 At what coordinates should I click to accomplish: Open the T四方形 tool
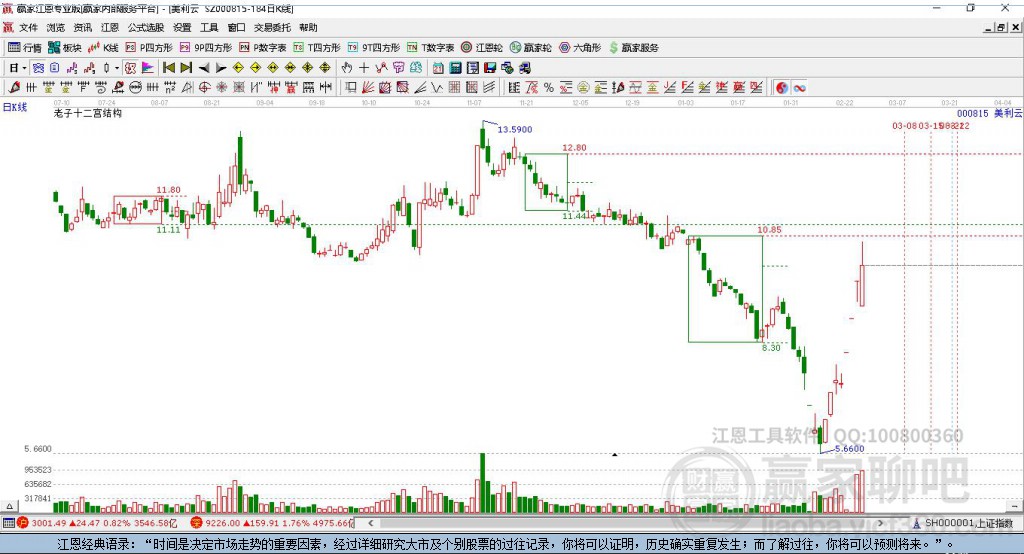317,48
